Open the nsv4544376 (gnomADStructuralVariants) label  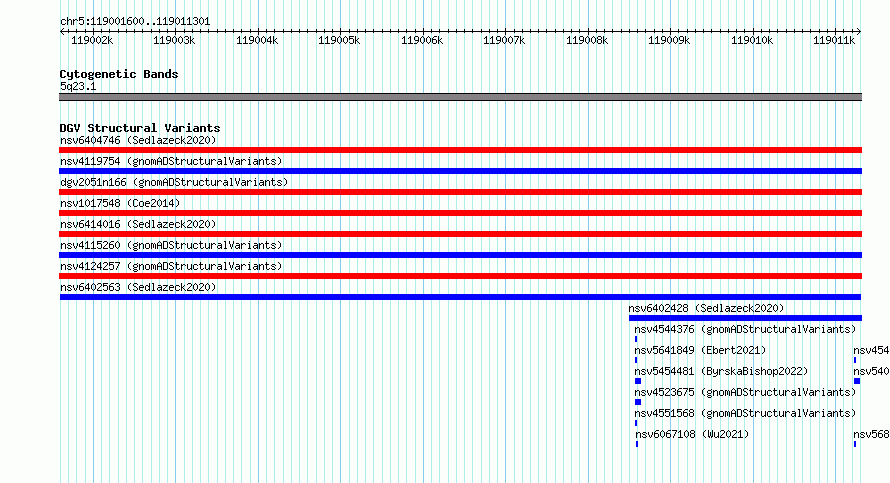(x=745, y=329)
